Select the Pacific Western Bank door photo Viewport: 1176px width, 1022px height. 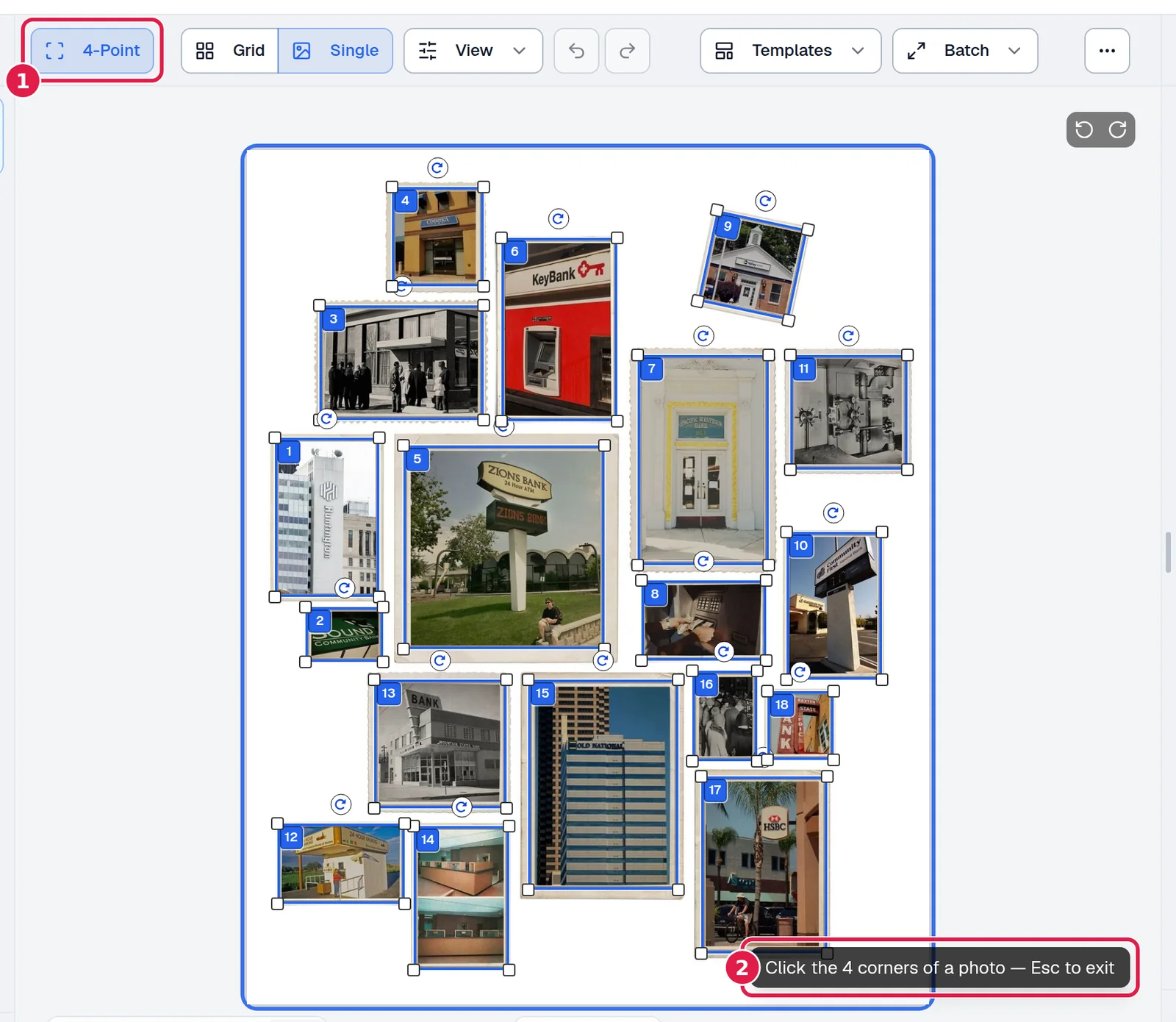pos(703,460)
